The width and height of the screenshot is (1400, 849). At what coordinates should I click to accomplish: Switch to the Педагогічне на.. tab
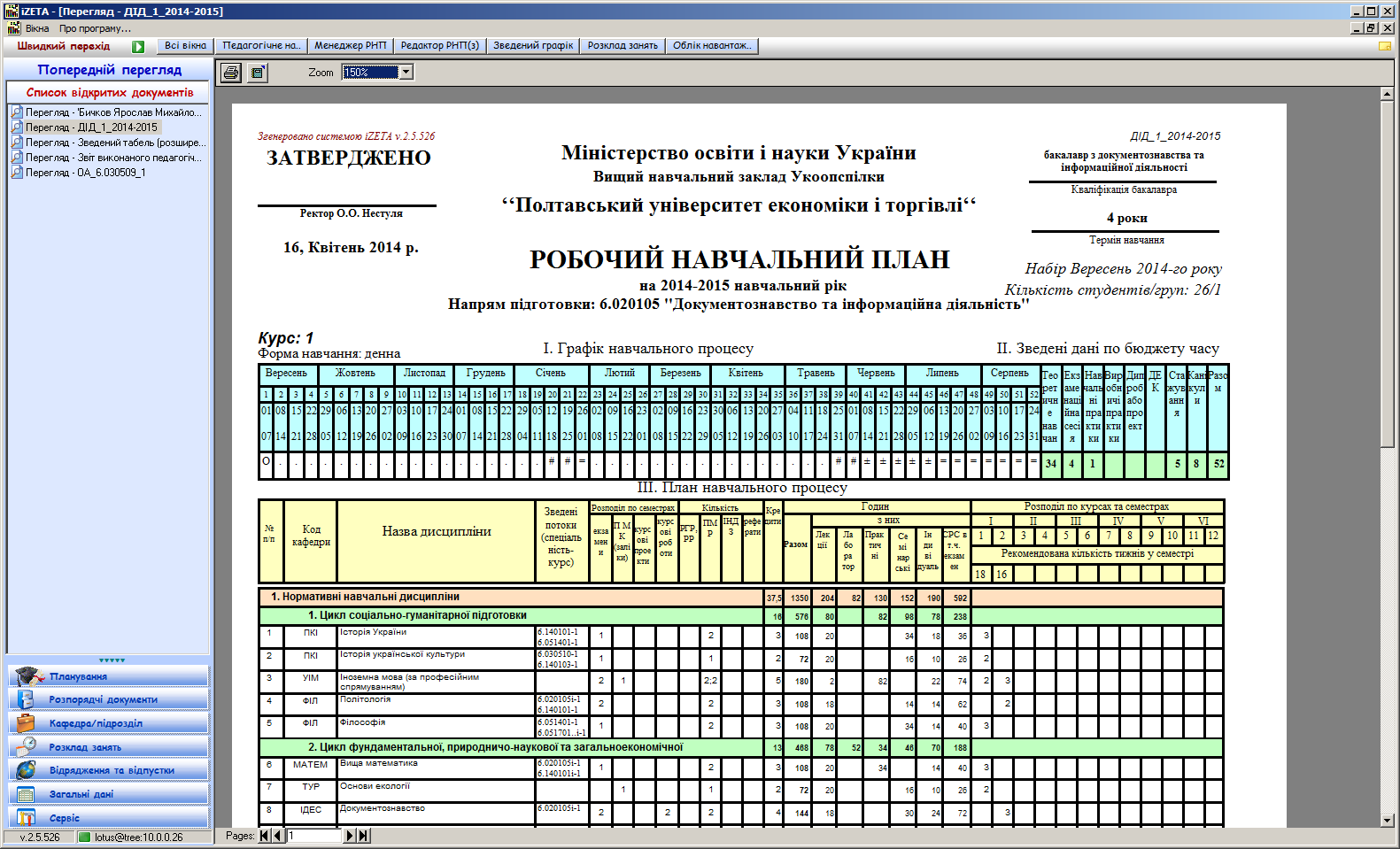261,46
